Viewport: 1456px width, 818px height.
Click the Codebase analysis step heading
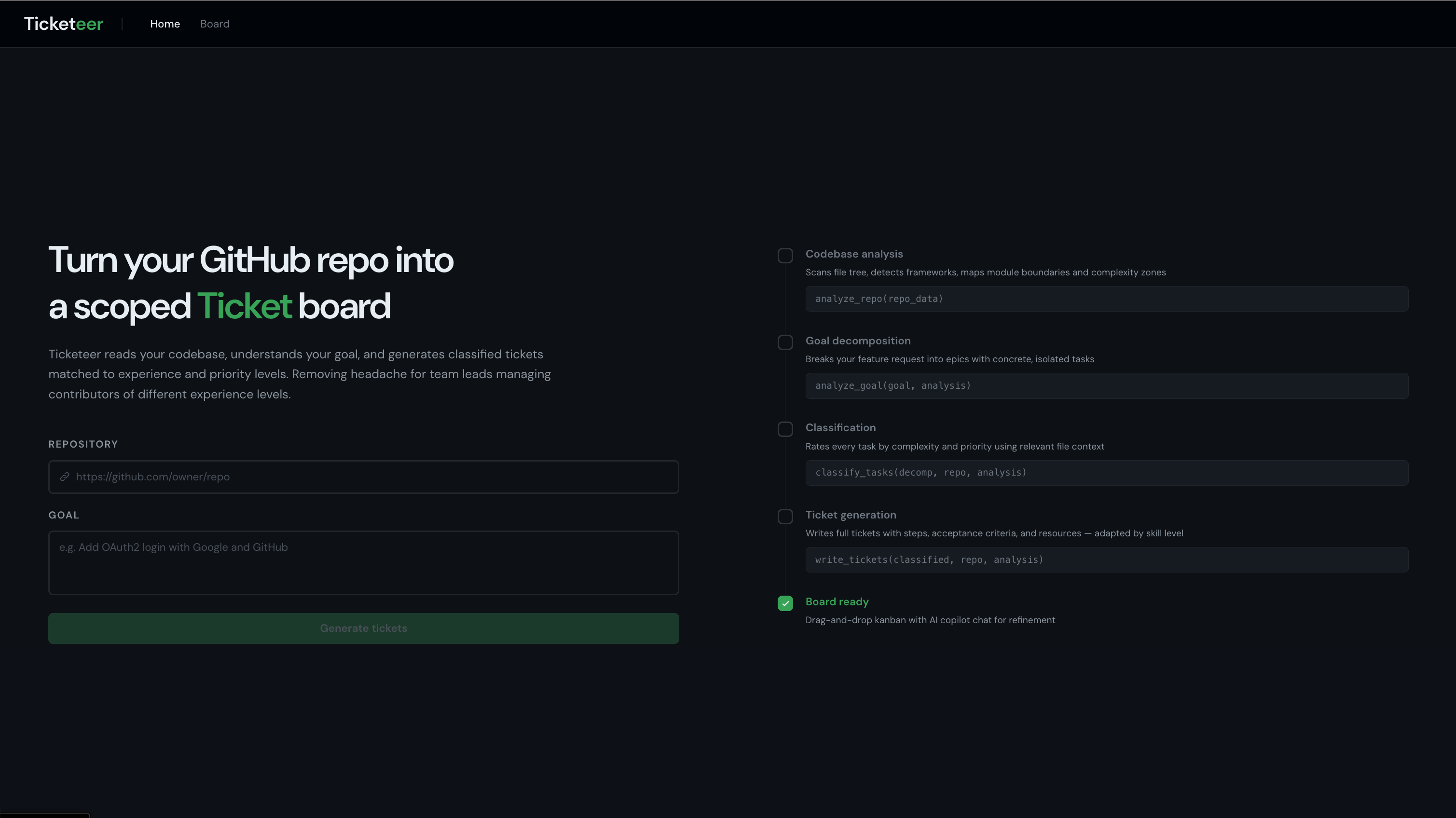coord(853,254)
